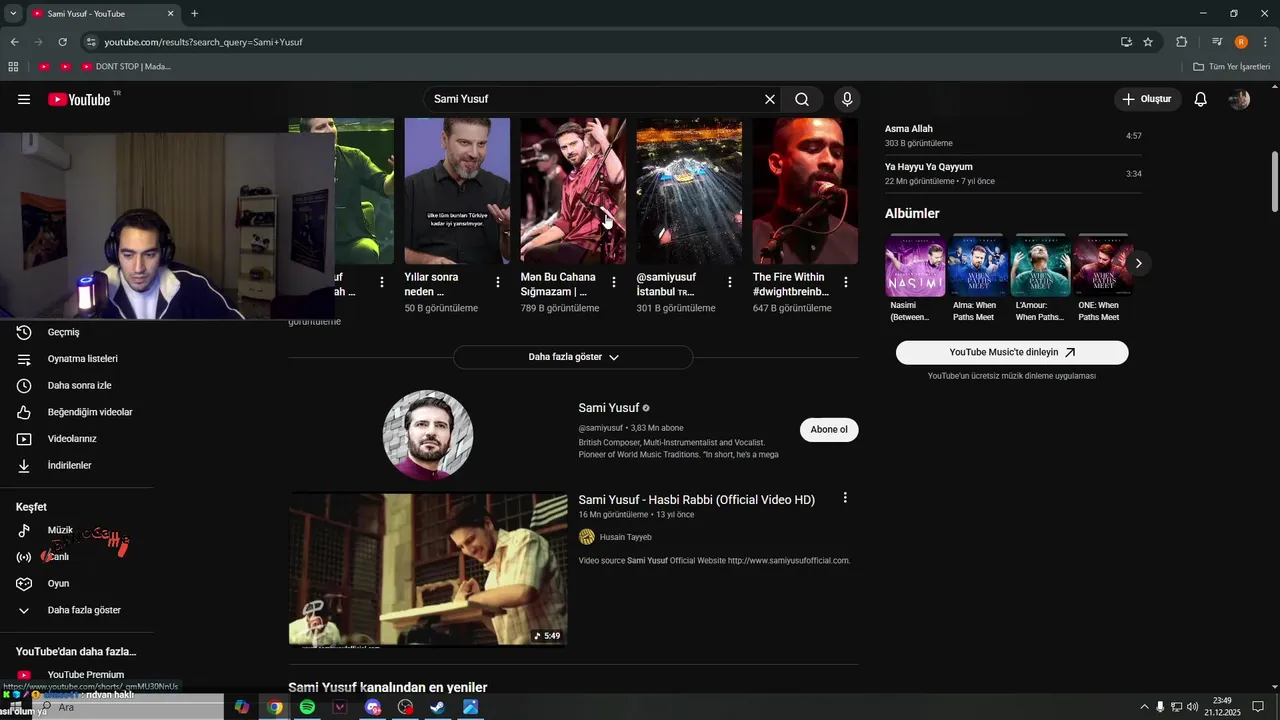Open options for Mən Bu Cahana short
The image size is (1280, 720).
point(614,283)
